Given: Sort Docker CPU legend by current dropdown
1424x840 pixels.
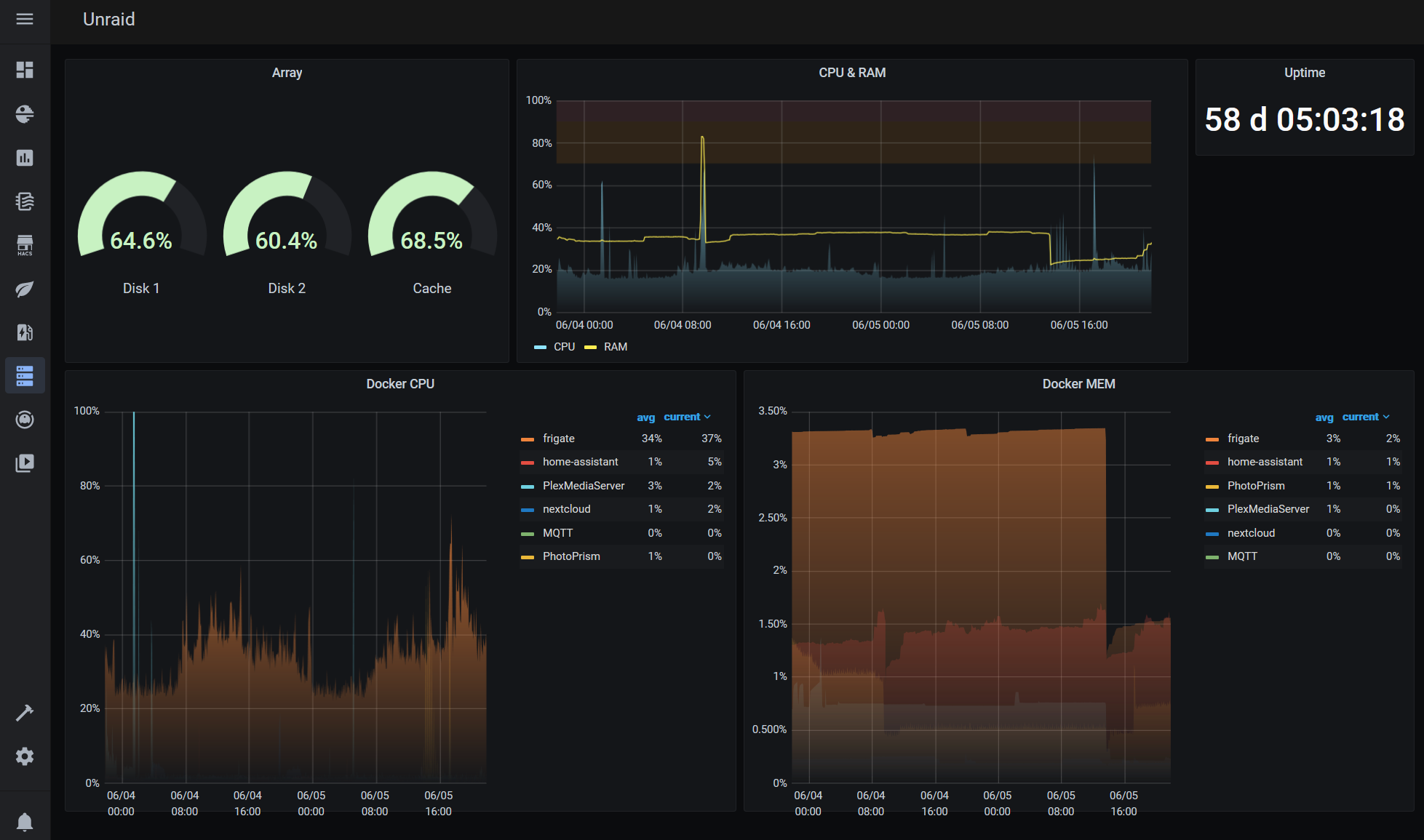Looking at the screenshot, I should point(687,417).
